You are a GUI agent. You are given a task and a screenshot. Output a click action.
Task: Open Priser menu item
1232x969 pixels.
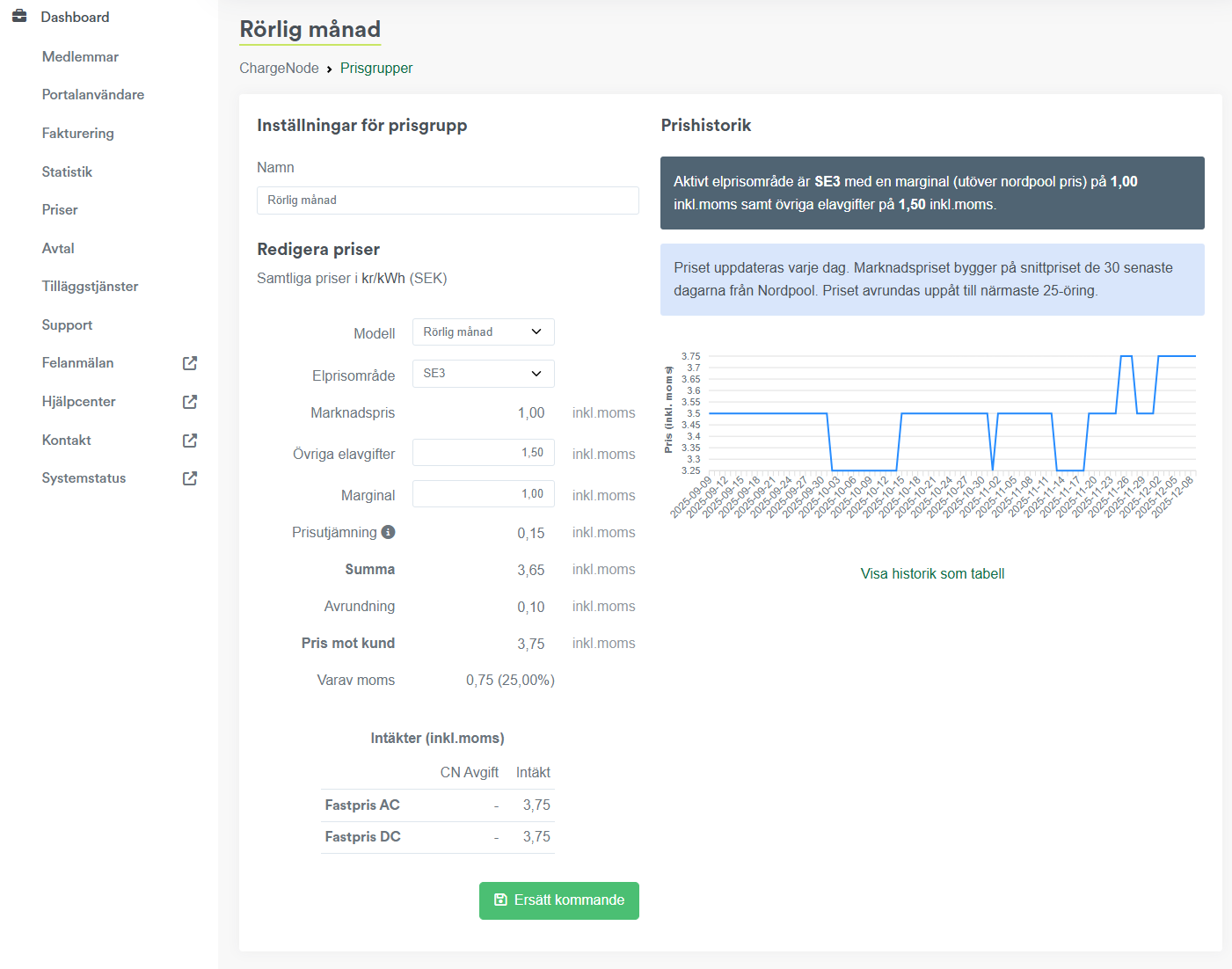60,209
